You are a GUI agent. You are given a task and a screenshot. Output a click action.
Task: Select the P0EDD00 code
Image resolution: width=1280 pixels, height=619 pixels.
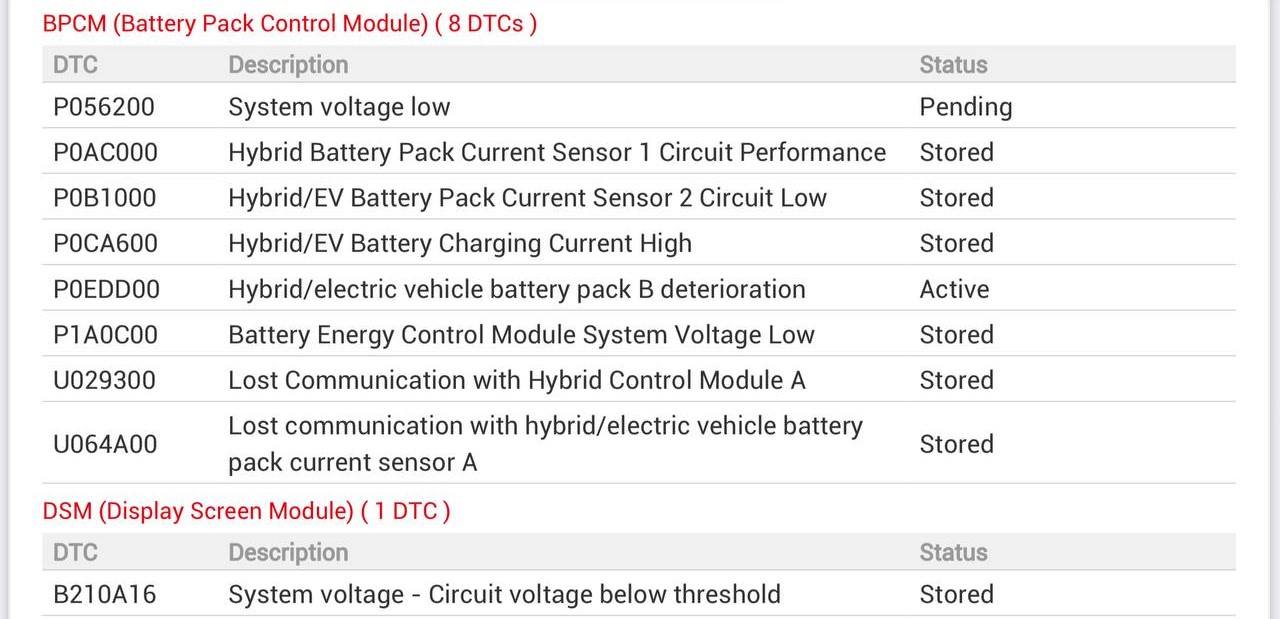(106, 289)
